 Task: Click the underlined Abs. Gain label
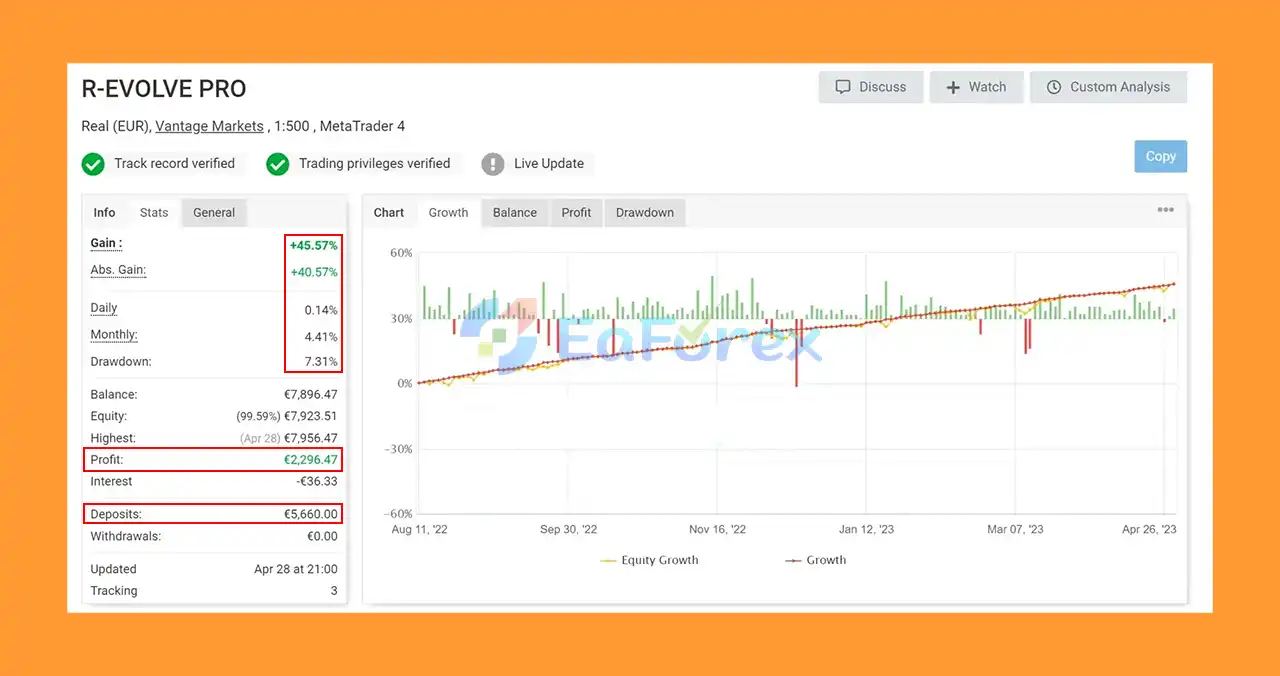(x=118, y=270)
